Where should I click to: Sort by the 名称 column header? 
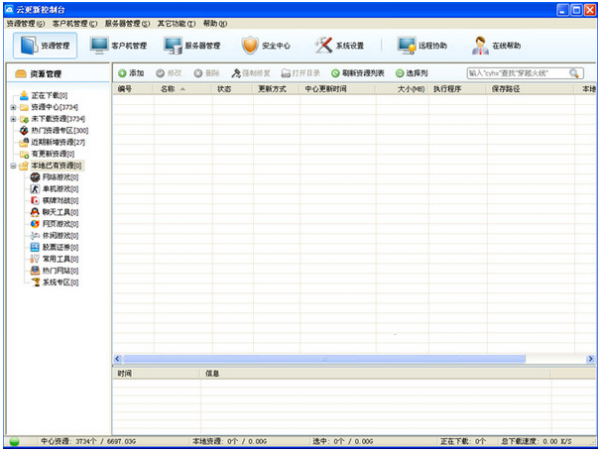coord(183,89)
